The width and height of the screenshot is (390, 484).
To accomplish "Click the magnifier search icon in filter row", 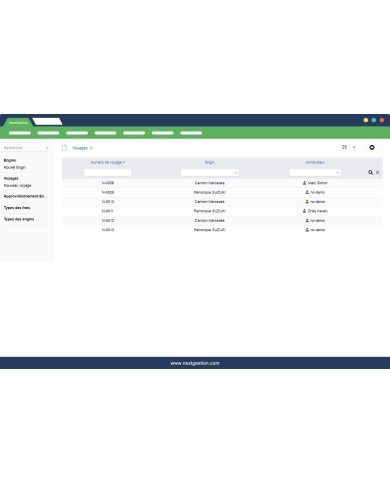I will [x=370, y=172].
